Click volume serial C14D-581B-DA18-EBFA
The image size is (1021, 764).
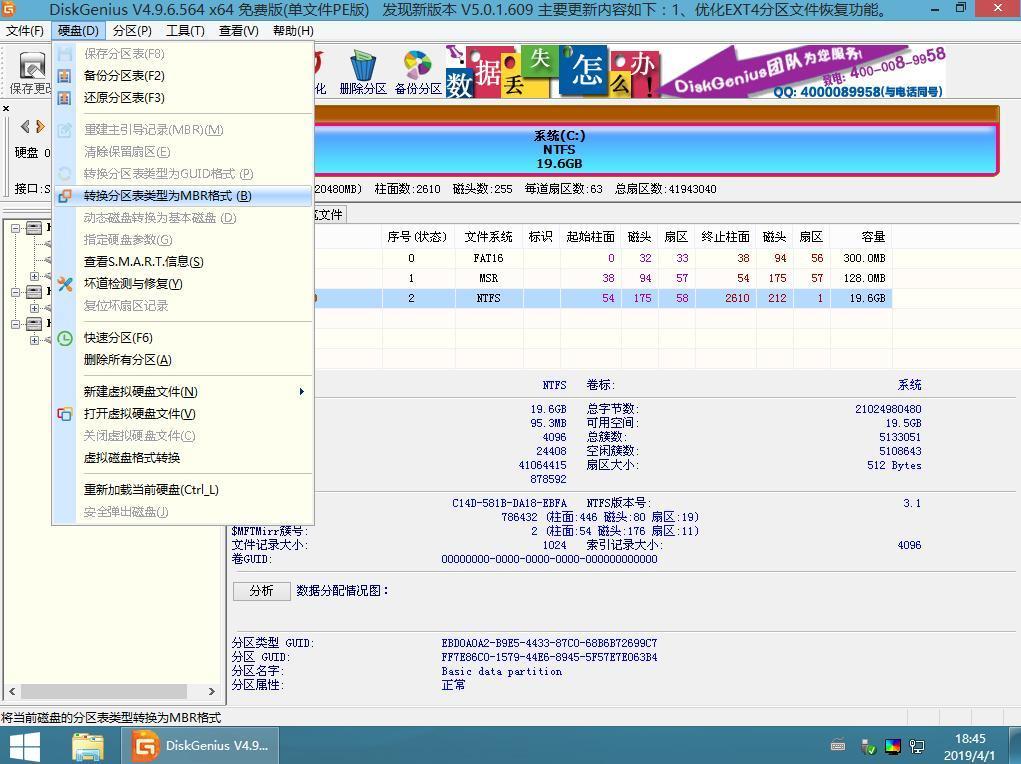click(509, 503)
